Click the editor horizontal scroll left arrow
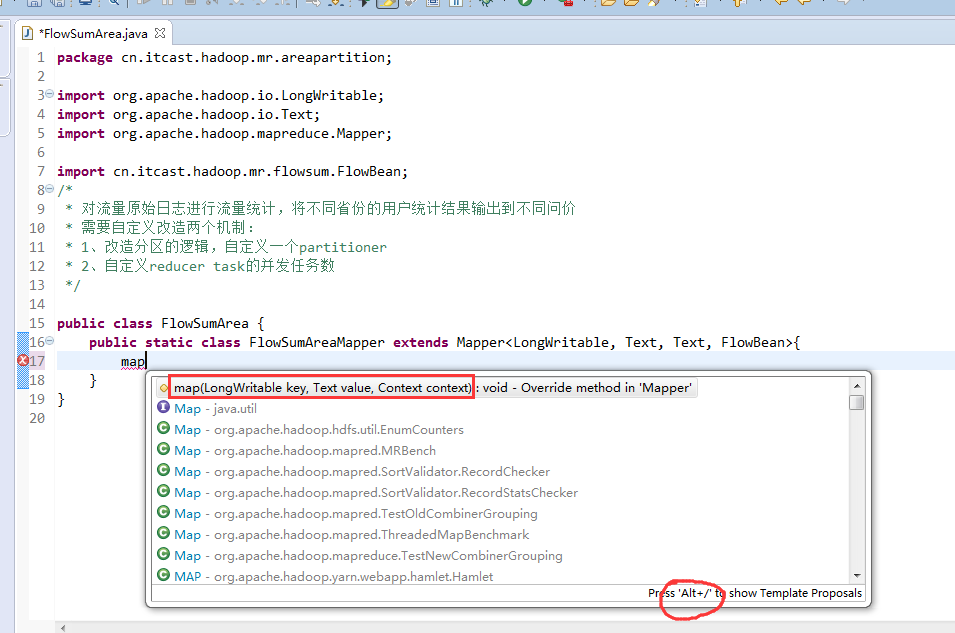The image size is (955, 633). (63, 628)
